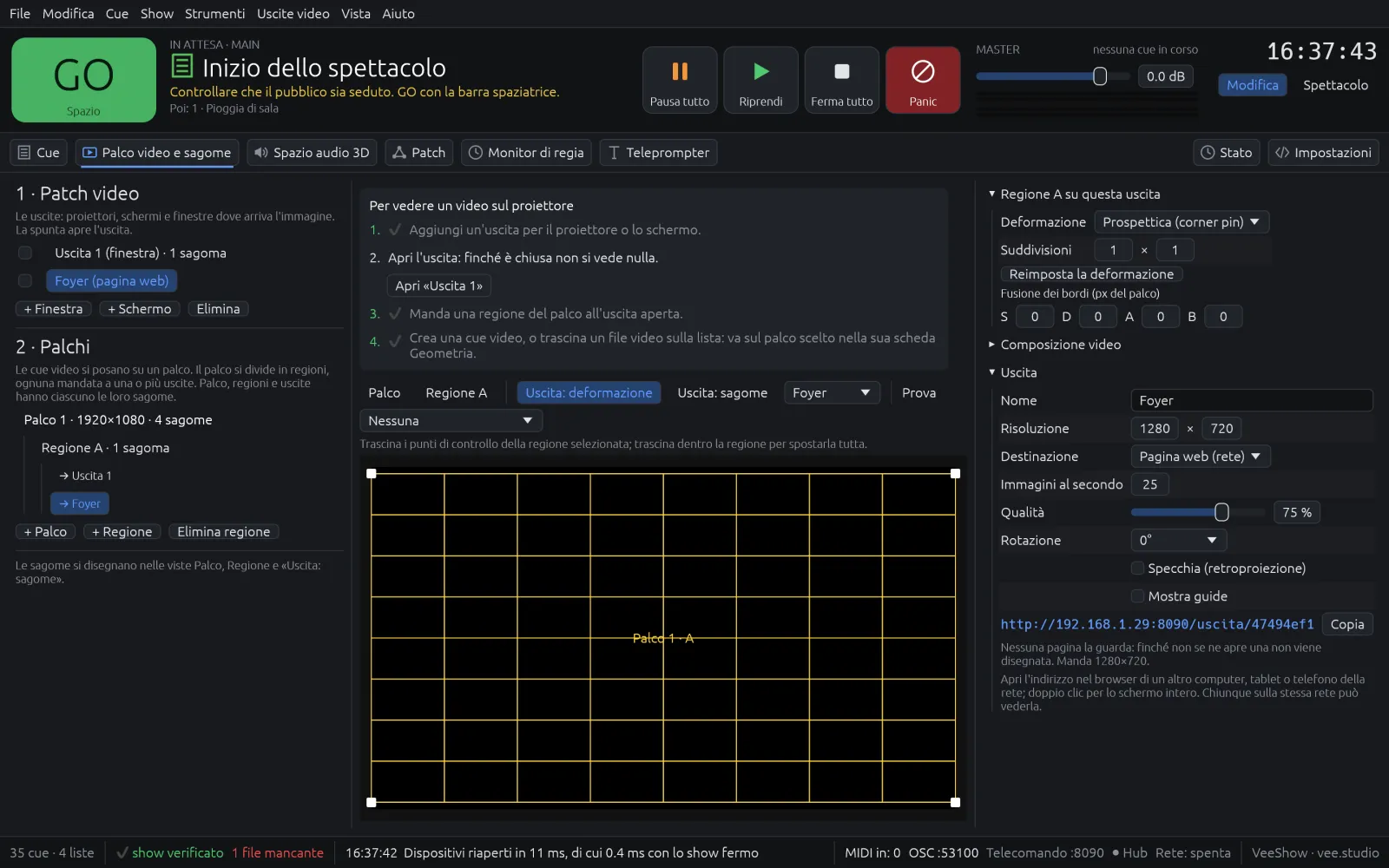Screen dimensions: 1389x868
Task: Click the green GO button
Action: coord(83,80)
